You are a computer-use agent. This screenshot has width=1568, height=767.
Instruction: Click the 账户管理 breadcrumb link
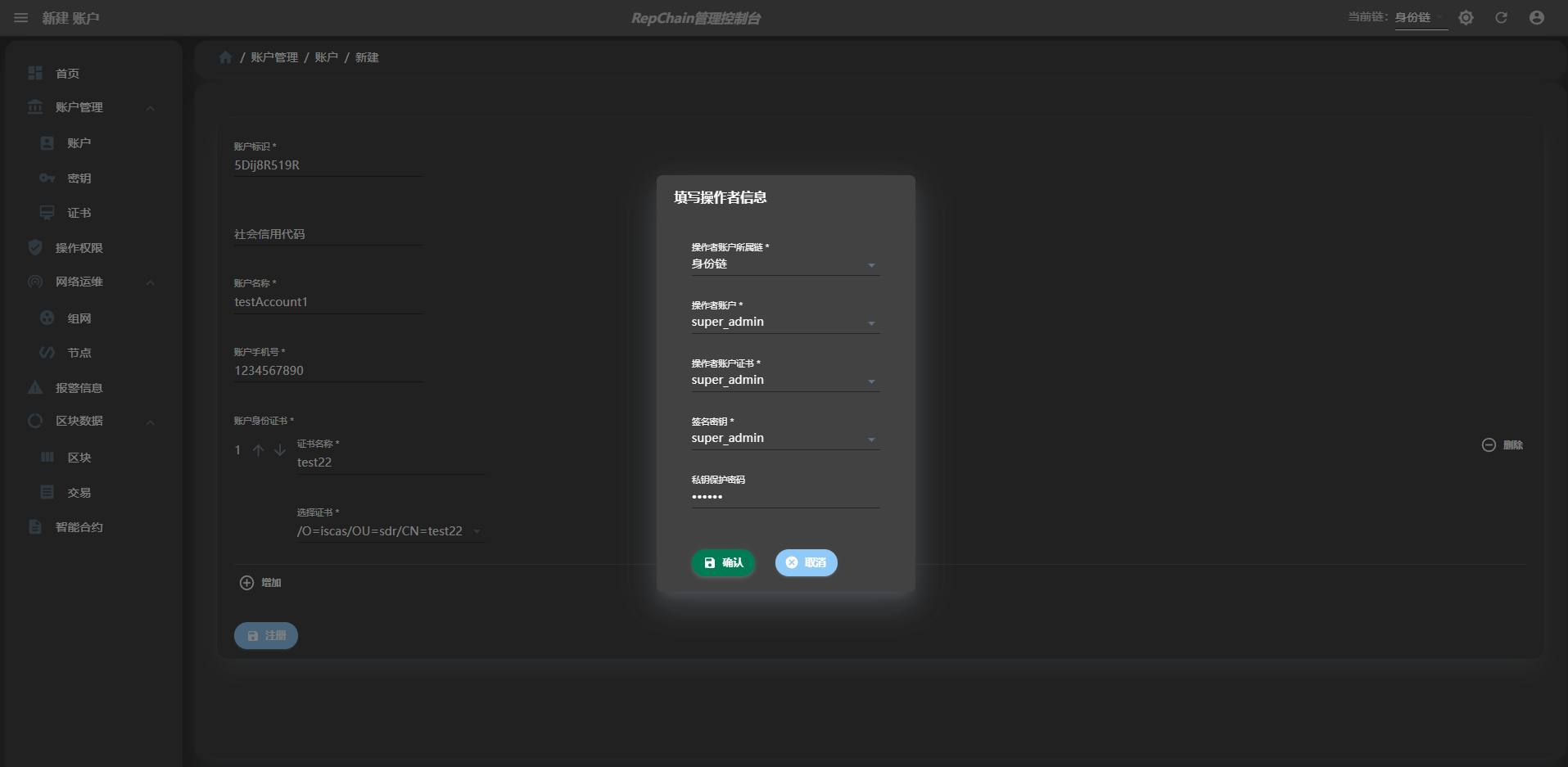tap(274, 57)
